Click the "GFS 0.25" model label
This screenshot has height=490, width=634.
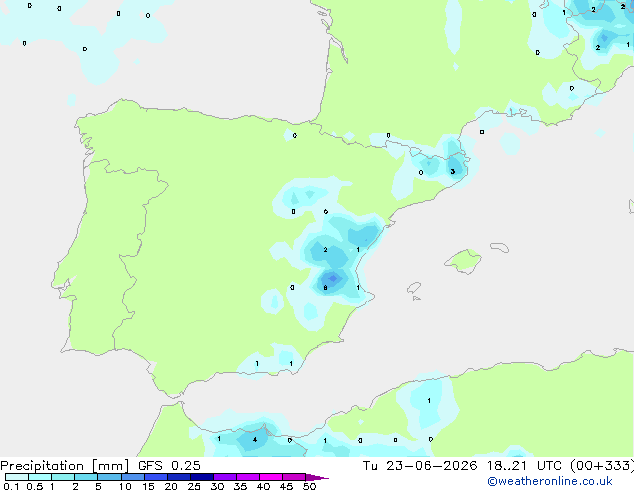pyautogui.click(x=169, y=466)
